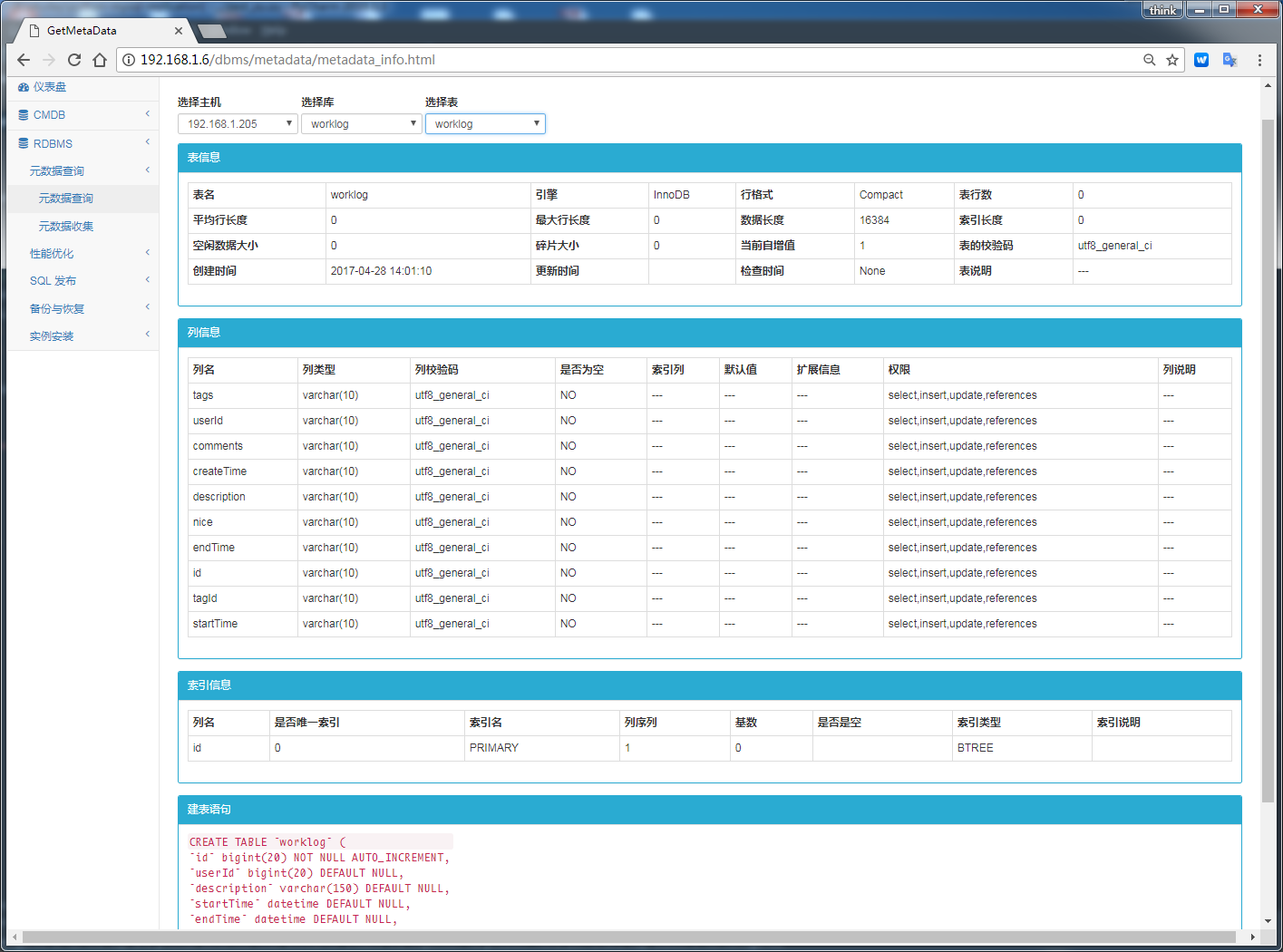Open the 选择主机 host dropdown
Viewport: 1283px width, 952px height.
[238, 123]
